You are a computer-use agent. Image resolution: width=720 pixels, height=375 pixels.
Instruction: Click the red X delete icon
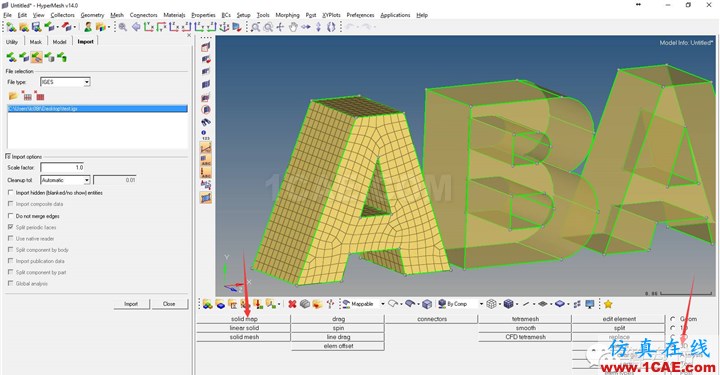[x=292, y=304]
